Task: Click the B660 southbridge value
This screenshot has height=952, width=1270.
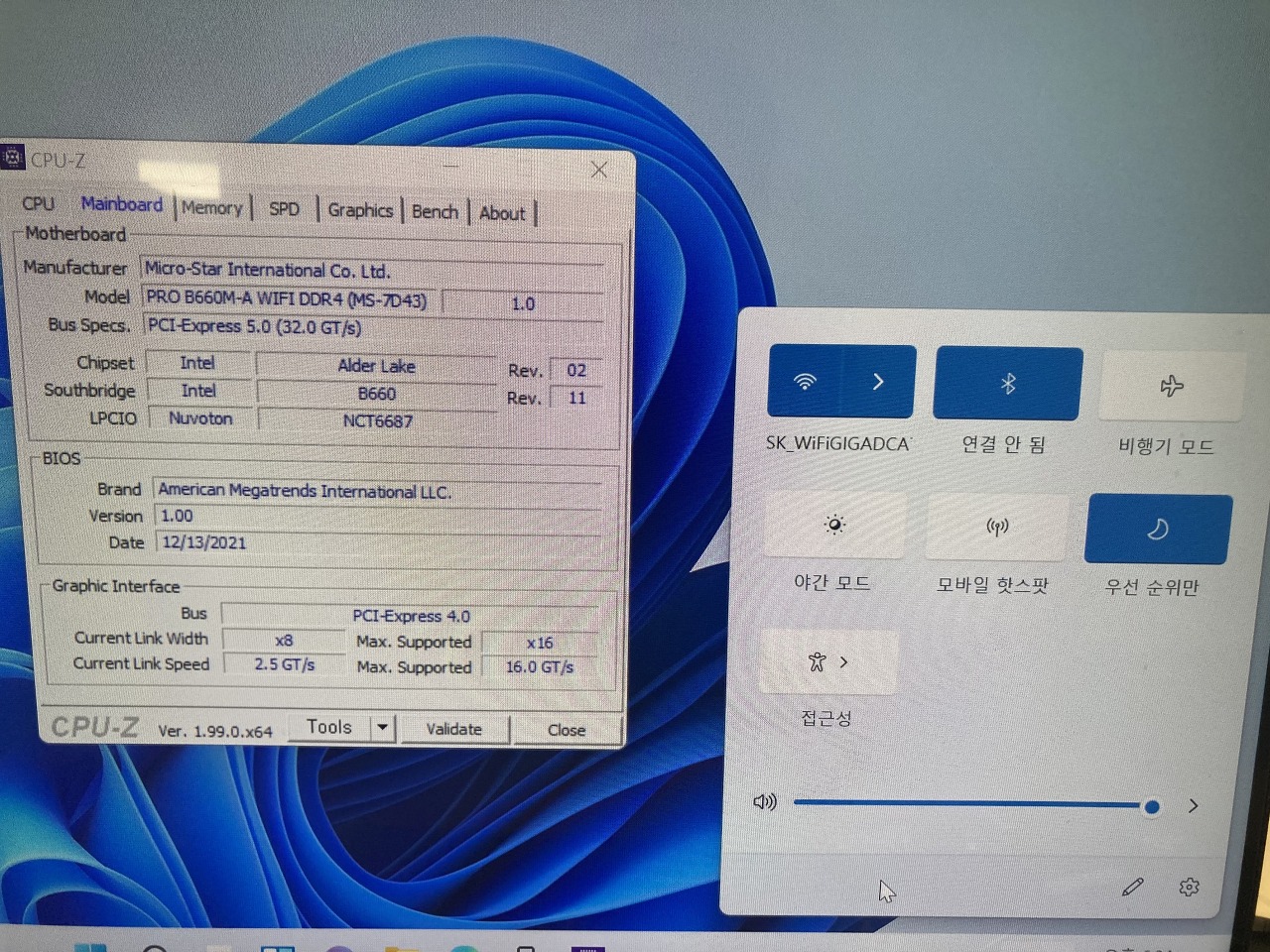Action: click(377, 394)
